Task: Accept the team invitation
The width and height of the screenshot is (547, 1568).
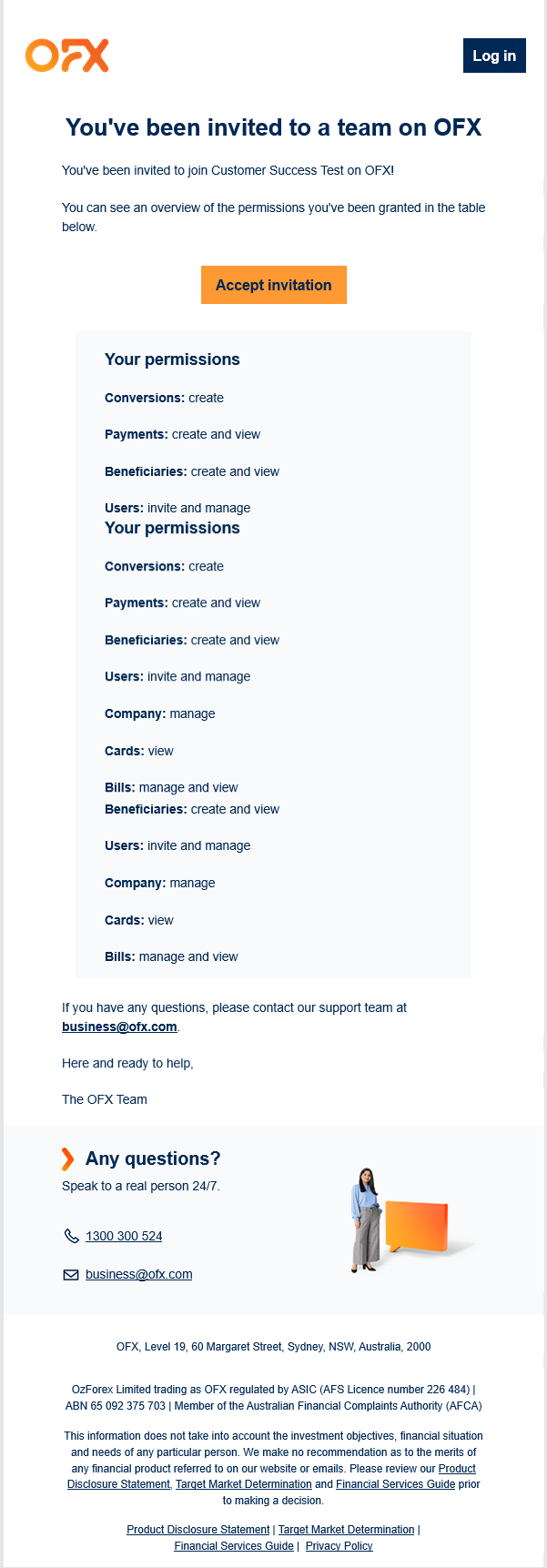Action: (273, 285)
